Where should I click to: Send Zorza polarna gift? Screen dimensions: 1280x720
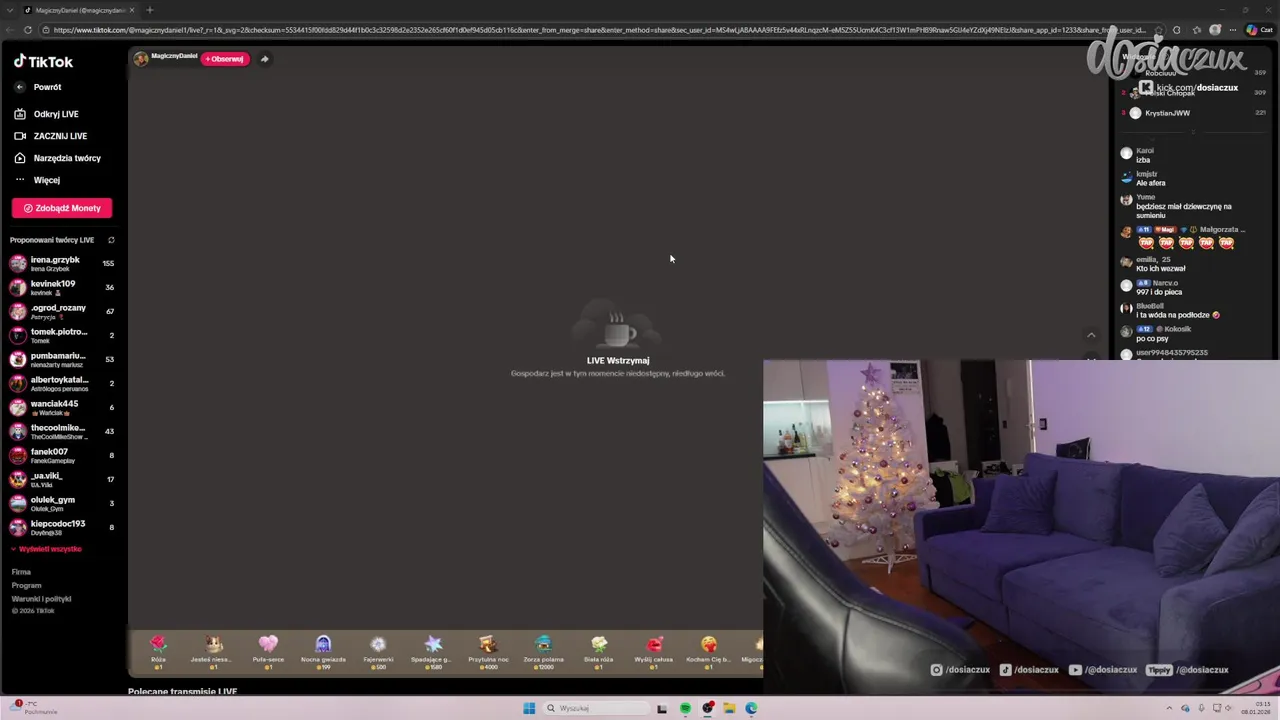pyautogui.click(x=543, y=652)
